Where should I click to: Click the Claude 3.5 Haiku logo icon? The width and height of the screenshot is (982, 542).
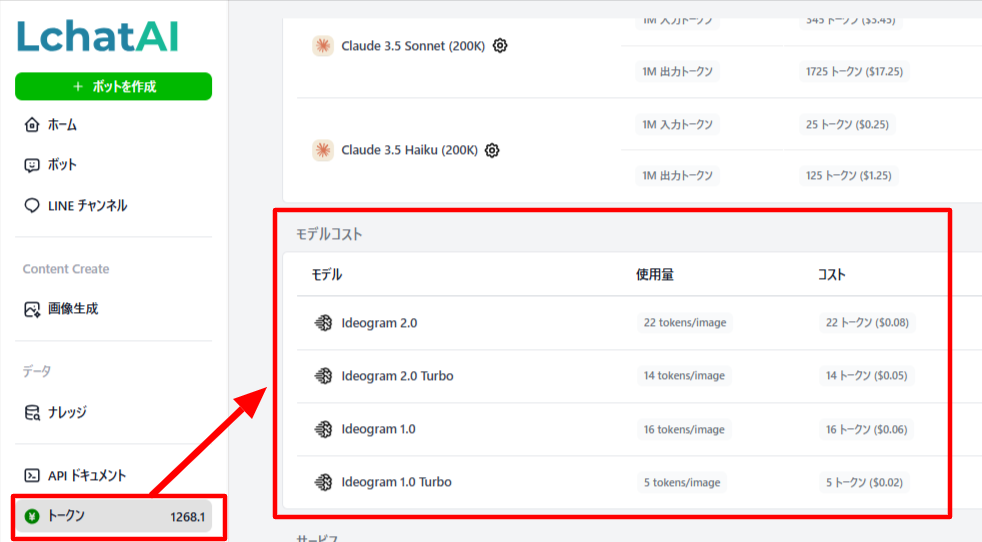[322, 150]
